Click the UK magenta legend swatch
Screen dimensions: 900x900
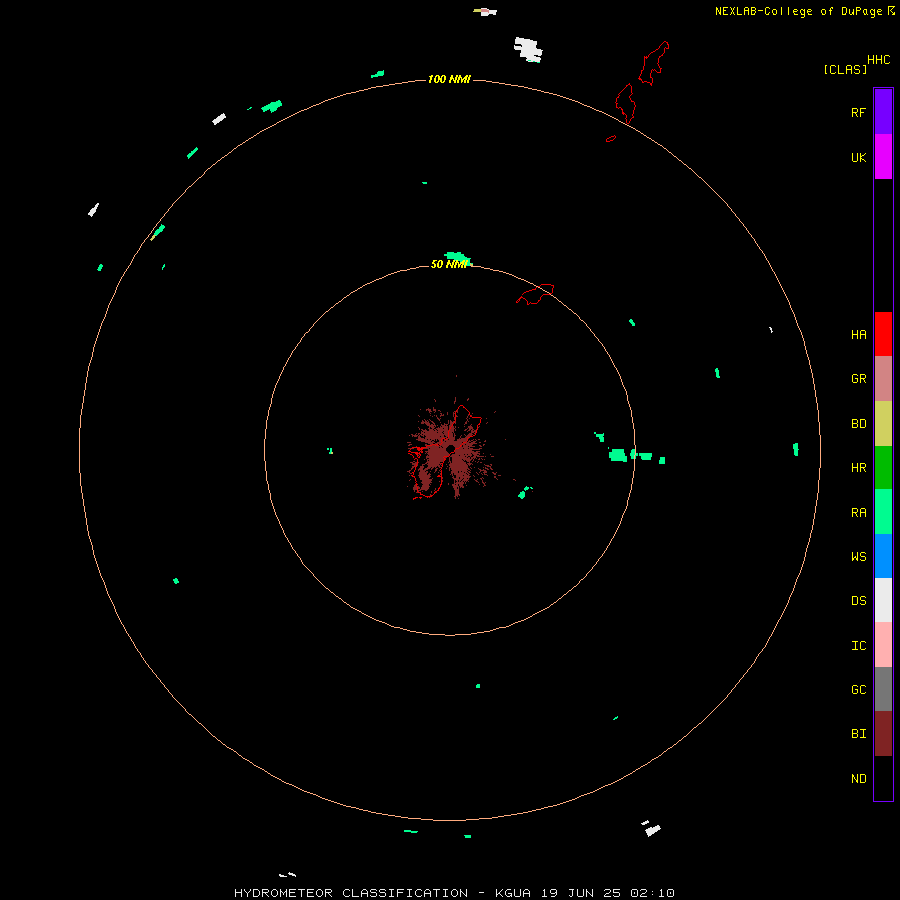883,157
